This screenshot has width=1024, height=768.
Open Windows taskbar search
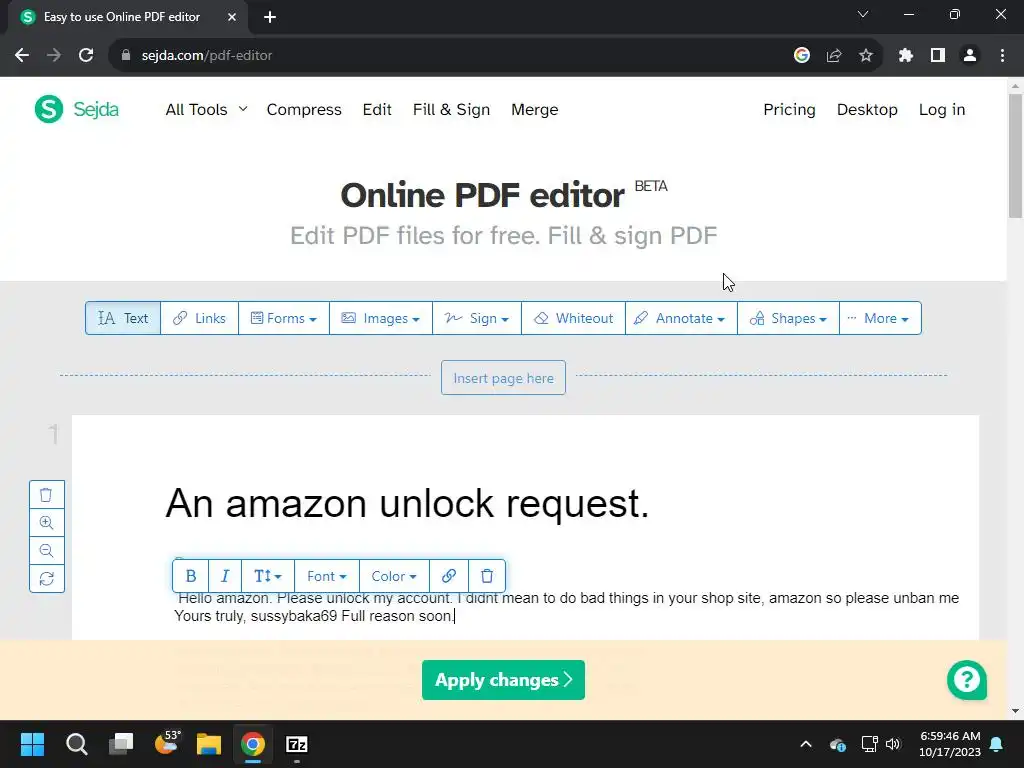(x=76, y=744)
